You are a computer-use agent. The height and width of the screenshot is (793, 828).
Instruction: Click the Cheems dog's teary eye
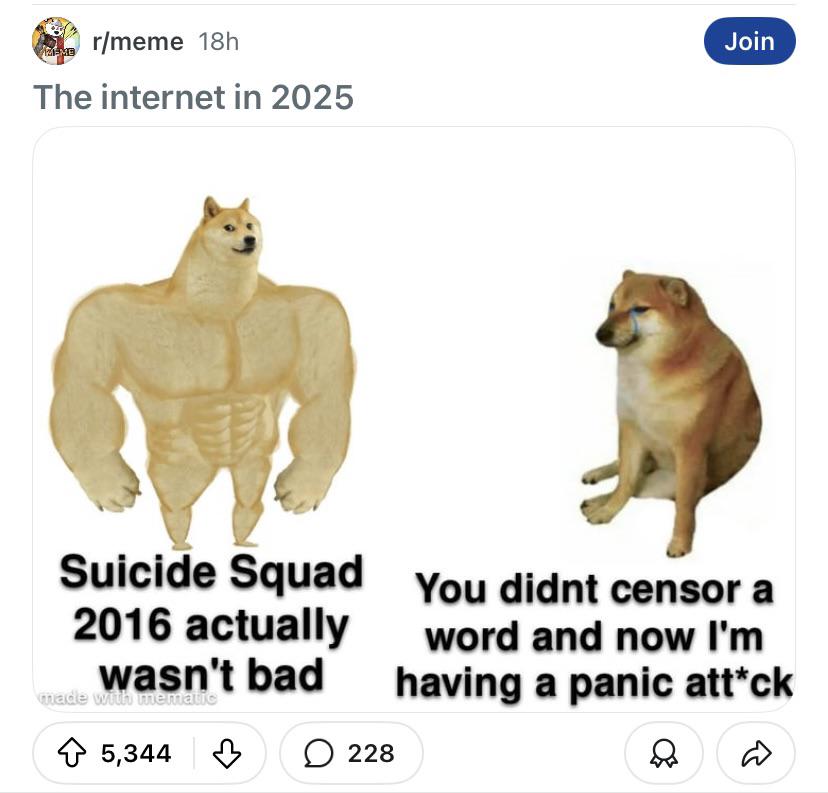coord(637,310)
